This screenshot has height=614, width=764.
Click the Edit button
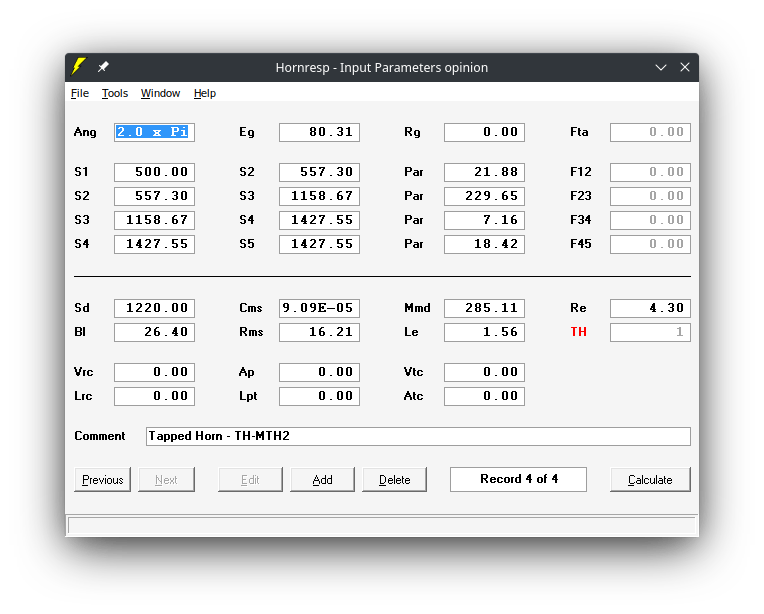coord(250,480)
